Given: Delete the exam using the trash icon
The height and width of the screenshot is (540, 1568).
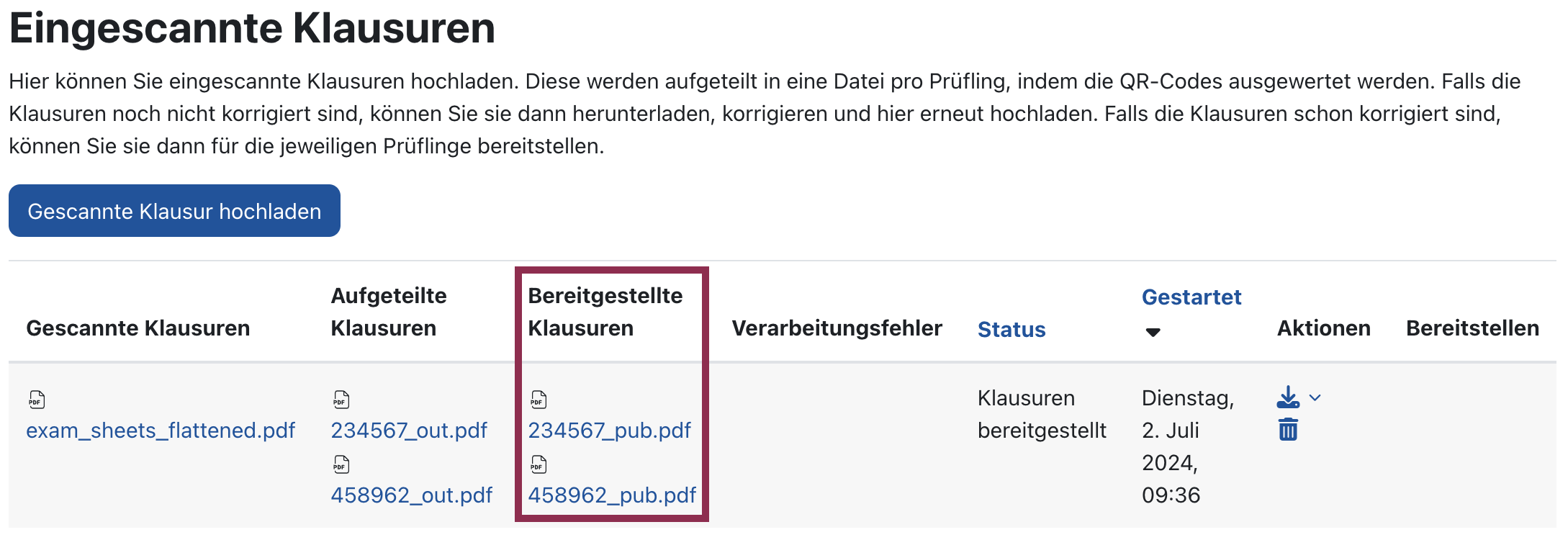Looking at the screenshot, I should (1288, 429).
